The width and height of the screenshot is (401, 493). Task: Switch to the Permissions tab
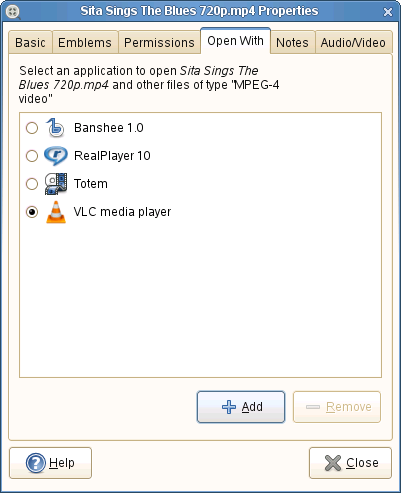159,42
